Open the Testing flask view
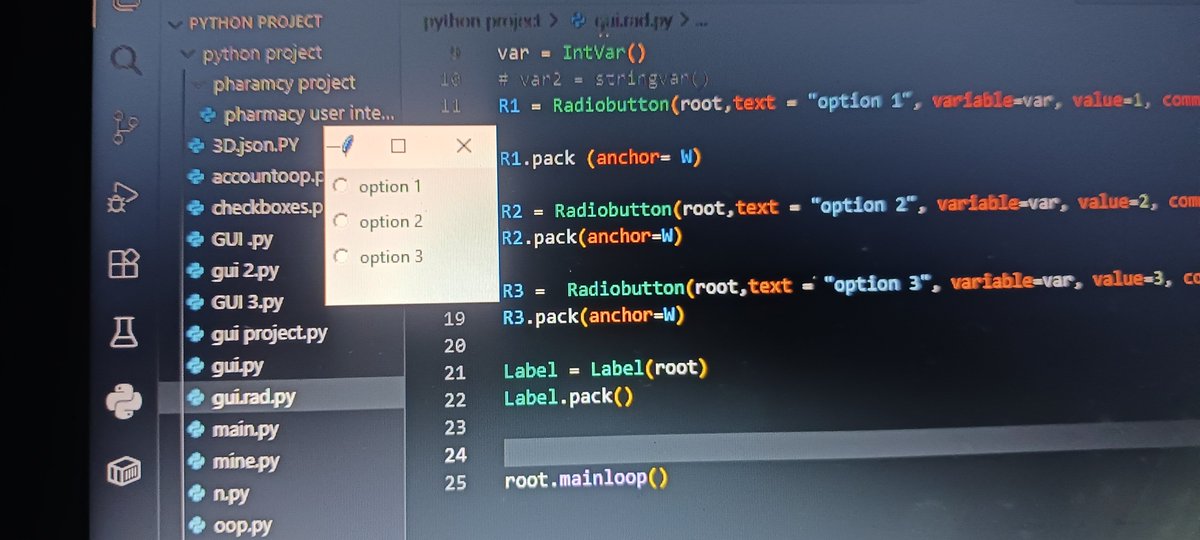 coord(123,332)
